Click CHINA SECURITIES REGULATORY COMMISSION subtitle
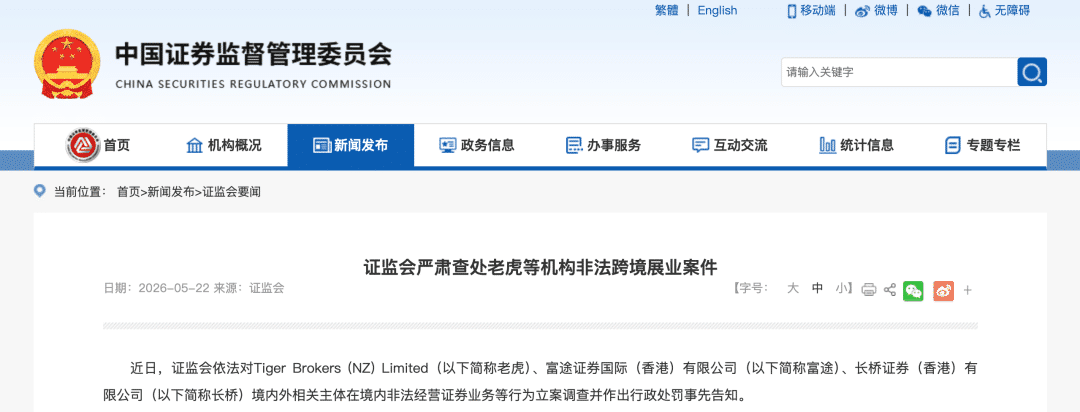The width and height of the screenshot is (1080, 412). (253, 85)
